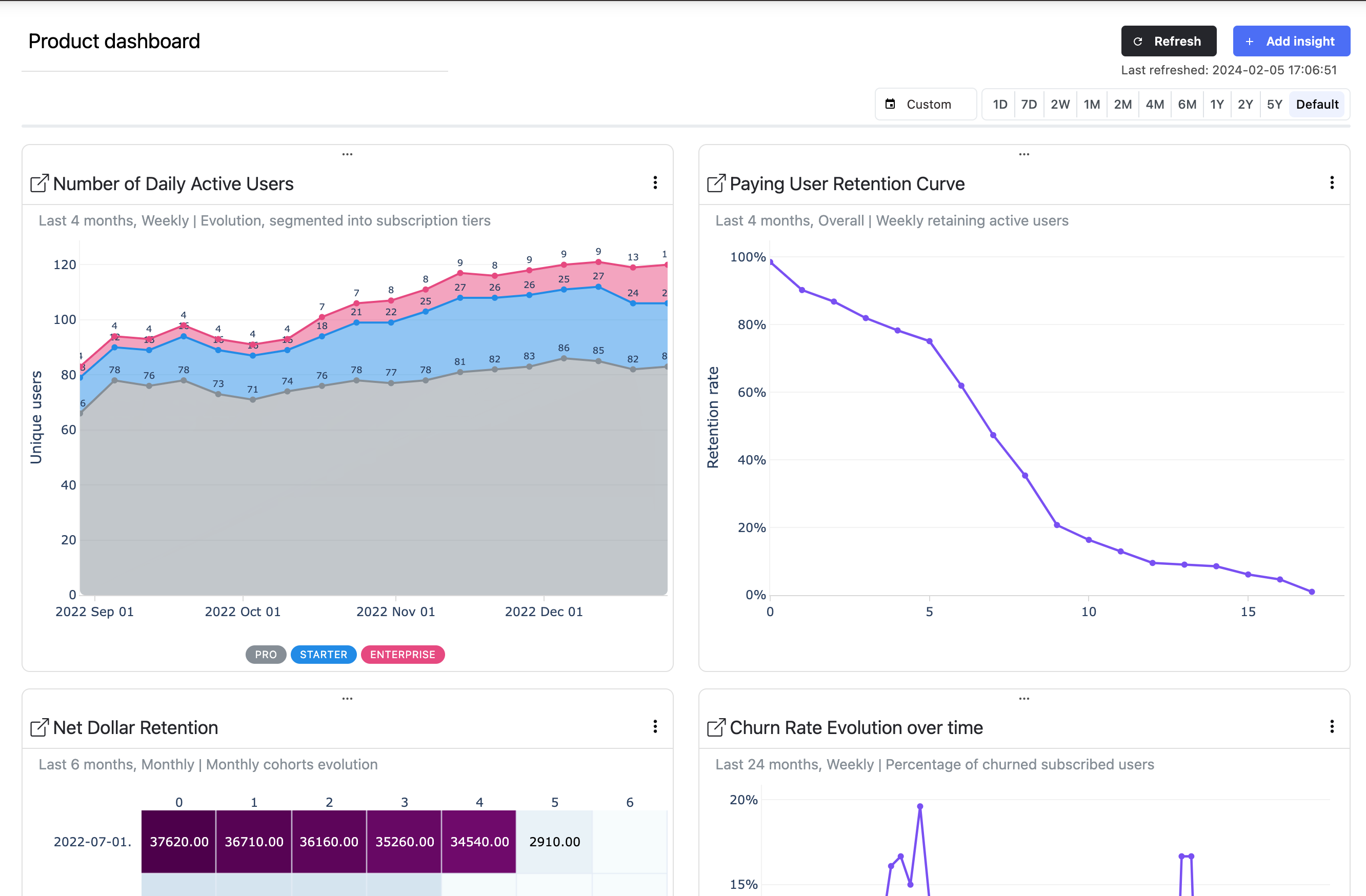Click the Refresh button
Viewport: 1366px width, 896px height.
pyautogui.click(x=1169, y=40)
